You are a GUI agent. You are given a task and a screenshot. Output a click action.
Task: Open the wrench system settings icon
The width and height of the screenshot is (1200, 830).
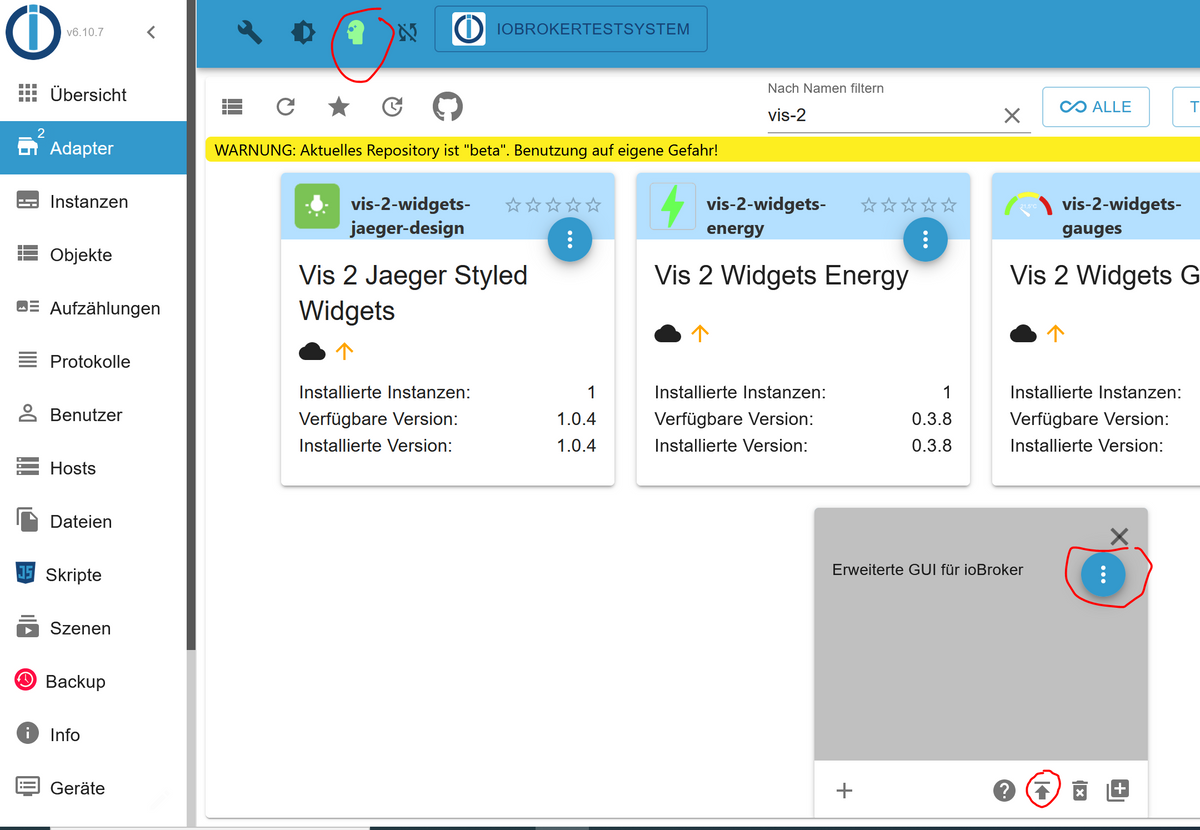coord(249,32)
